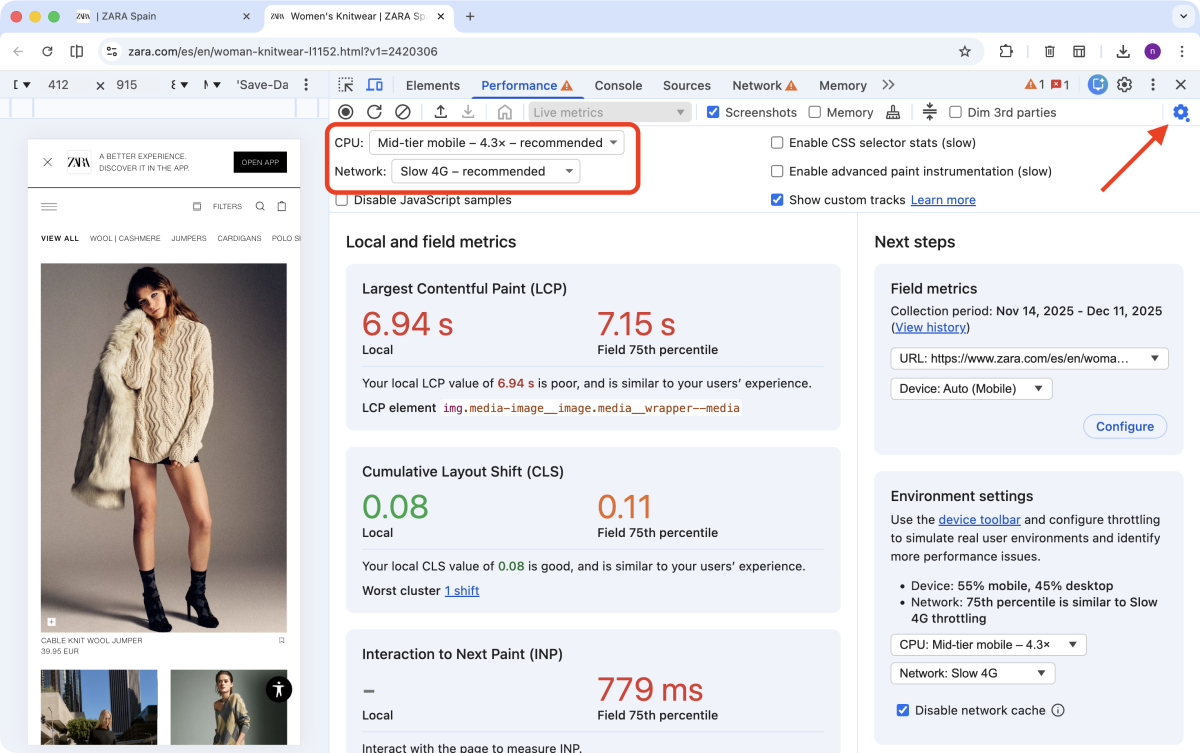
Task: Open the CPU throttling dropdown
Action: pyautogui.click(x=497, y=142)
